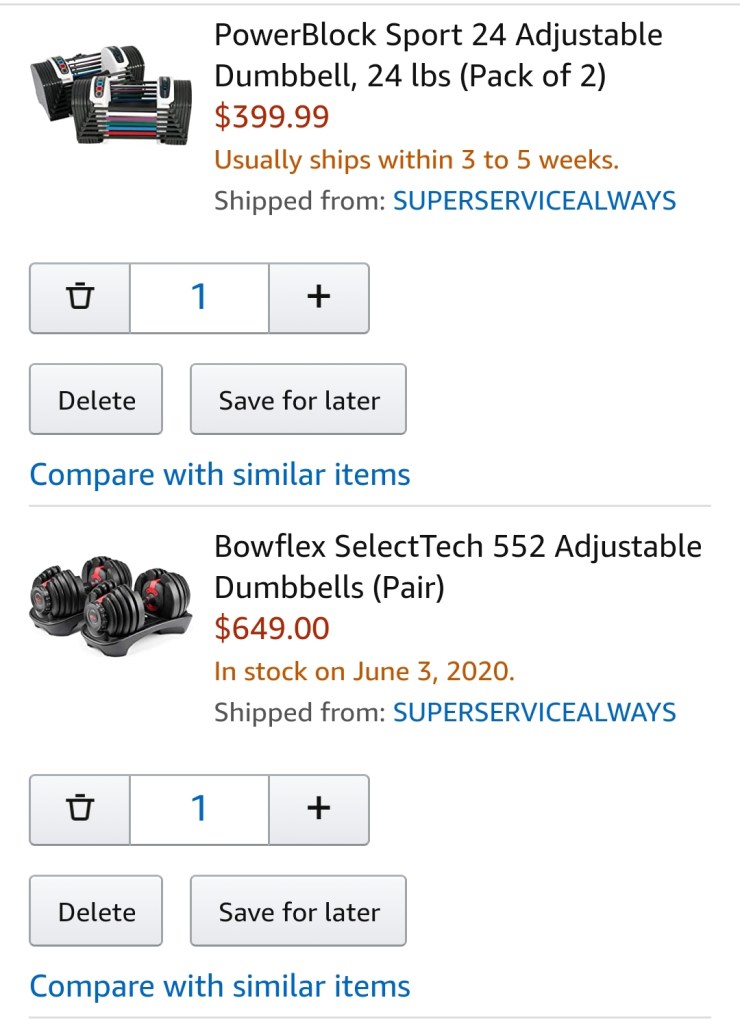Screen dimensions: 740x1024
Task: Open PowerBlock Sport 24 Adjustable Dumbbell title
Action: click(438, 56)
